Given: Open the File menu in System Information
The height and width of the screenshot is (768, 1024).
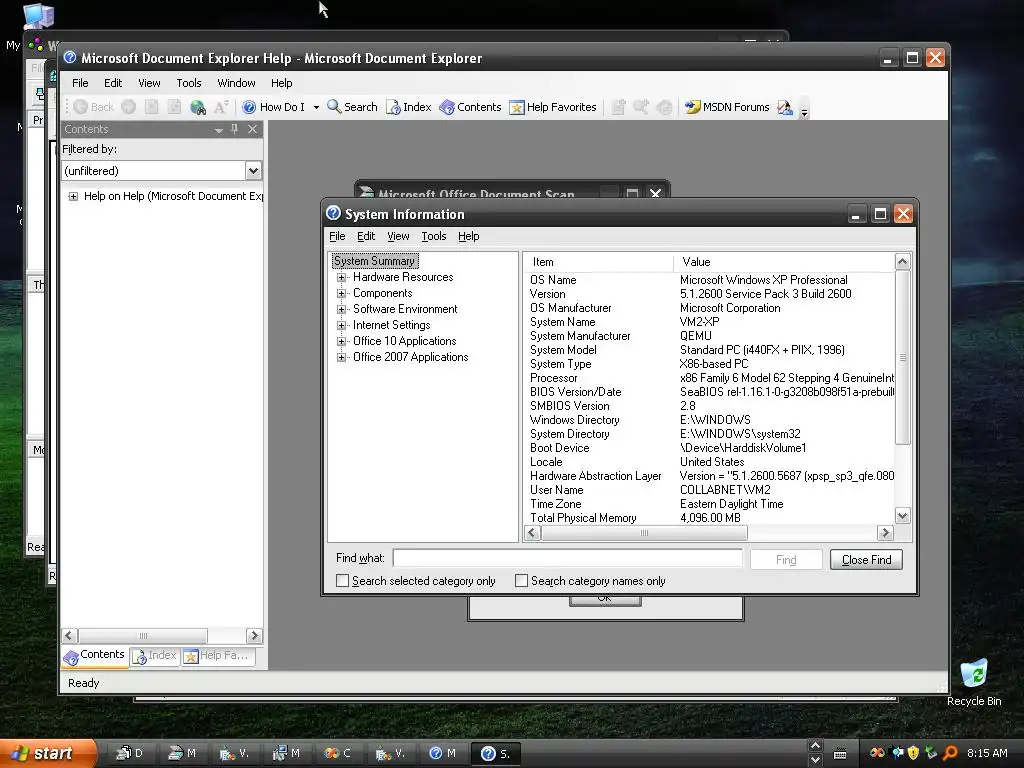Looking at the screenshot, I should click(x=337, y=236).
